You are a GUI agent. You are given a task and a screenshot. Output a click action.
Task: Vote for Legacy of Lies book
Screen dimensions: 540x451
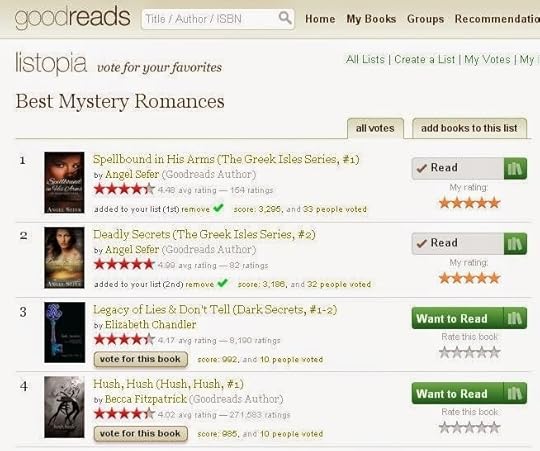click(x=141, y=359)
